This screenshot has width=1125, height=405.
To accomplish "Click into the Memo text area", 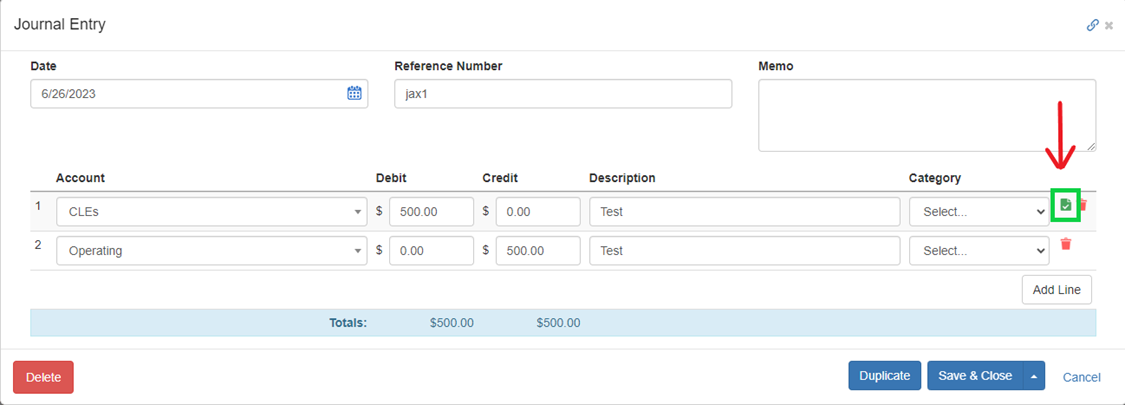I will click(x=927, y=115).
